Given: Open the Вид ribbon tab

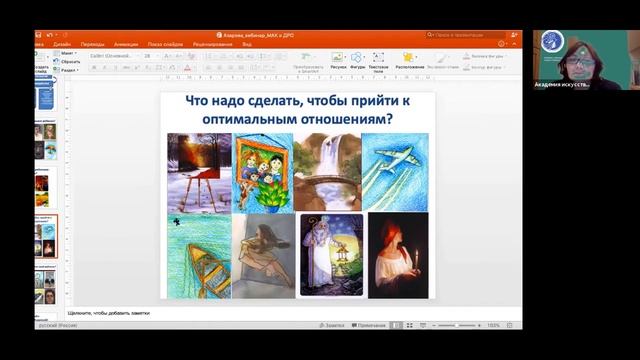Looking at the screenshot, I should (247, 44).
